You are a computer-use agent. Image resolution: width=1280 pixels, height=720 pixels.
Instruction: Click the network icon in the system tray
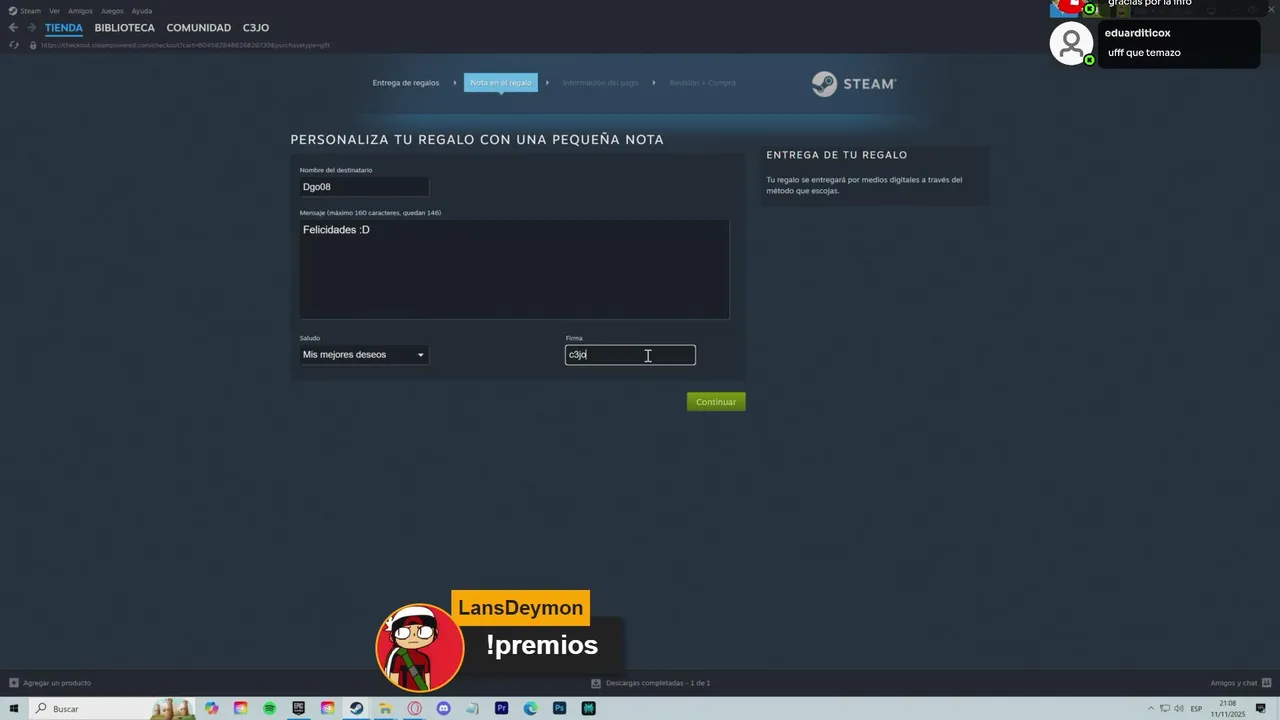click(x=1165, y=709)
